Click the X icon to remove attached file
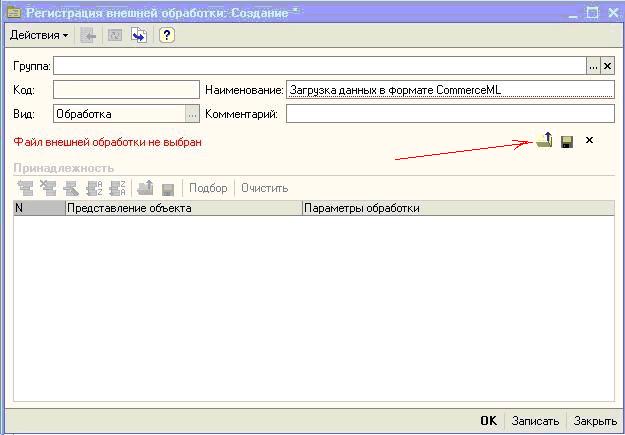Image resolution: width=625 pixels, height=435 pixels. pos(589,141)
